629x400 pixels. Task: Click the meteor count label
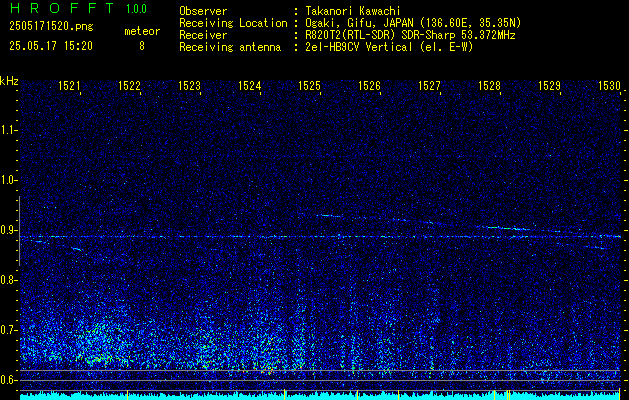pos(142,31)
